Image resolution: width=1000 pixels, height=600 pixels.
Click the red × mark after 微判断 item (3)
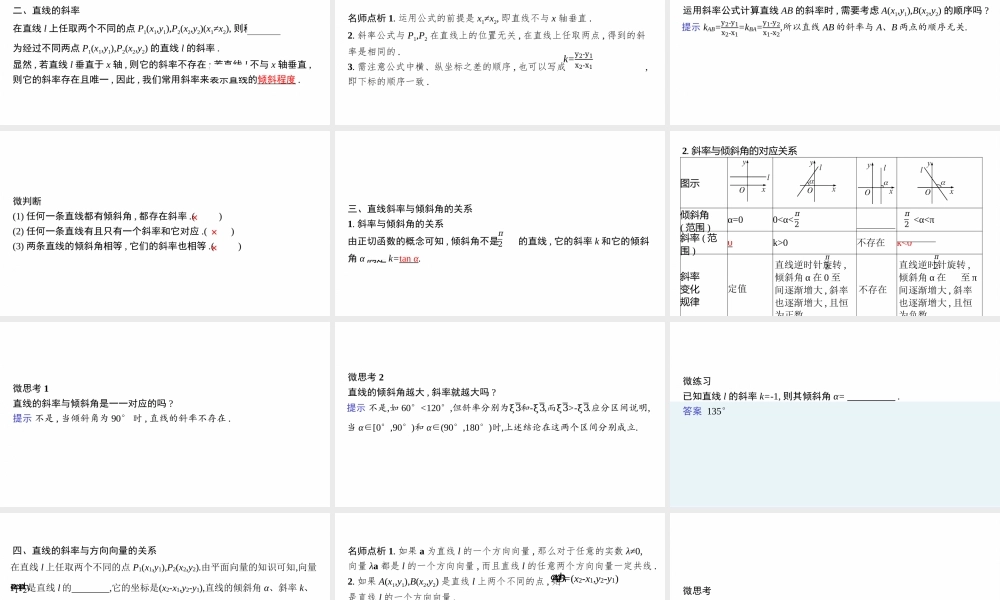point(214,247)
